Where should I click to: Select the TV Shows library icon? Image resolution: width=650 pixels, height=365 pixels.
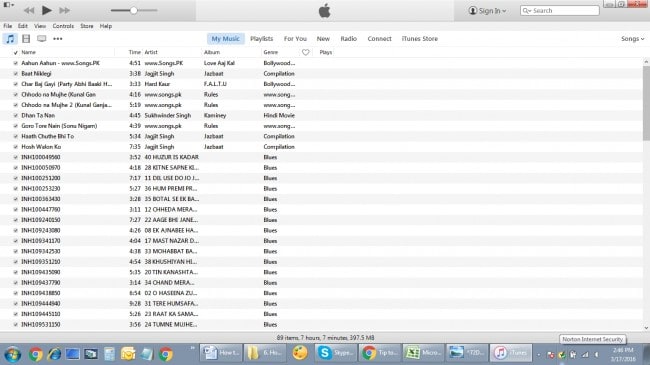pyautogui.click(x=41, y=39)
